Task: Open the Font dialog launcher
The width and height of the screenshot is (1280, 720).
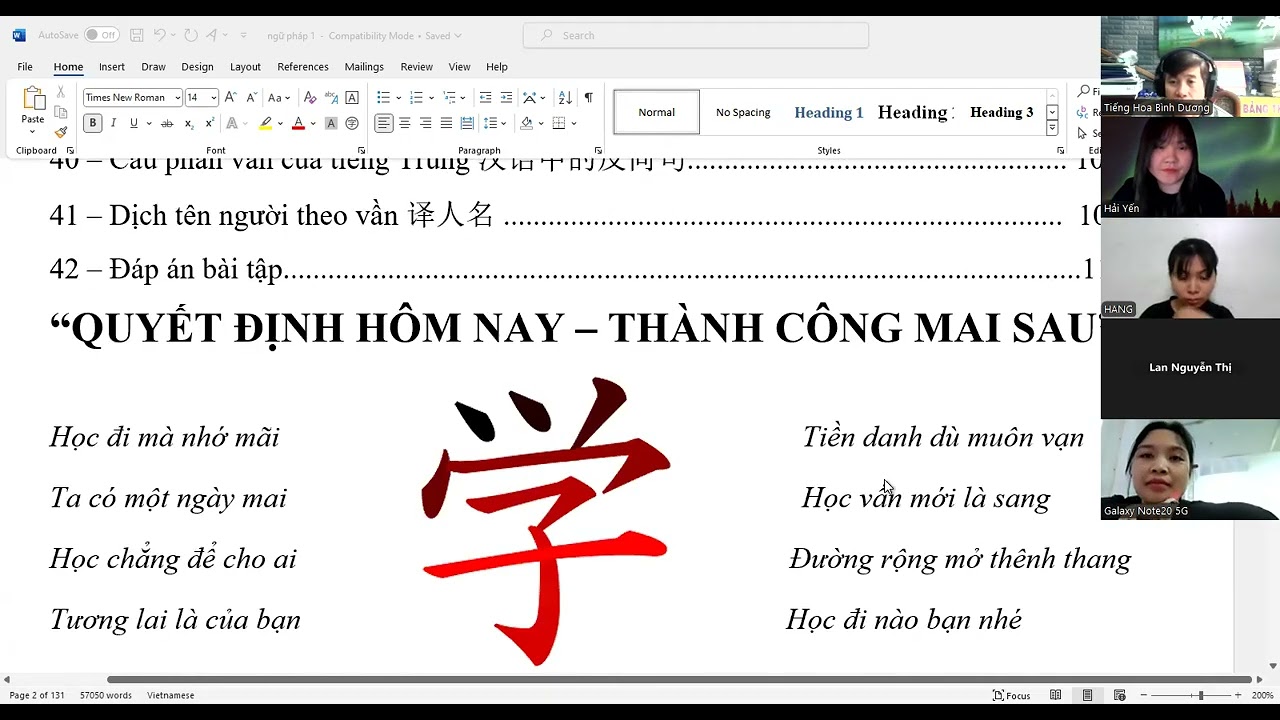Action: click(361, 151)
